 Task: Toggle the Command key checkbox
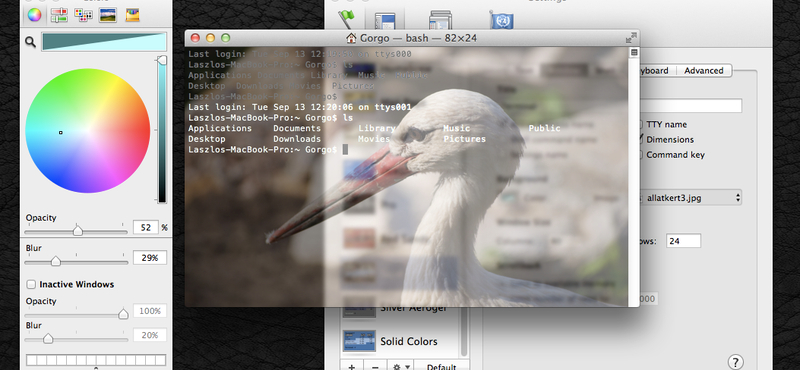click(x=640, y=155)
